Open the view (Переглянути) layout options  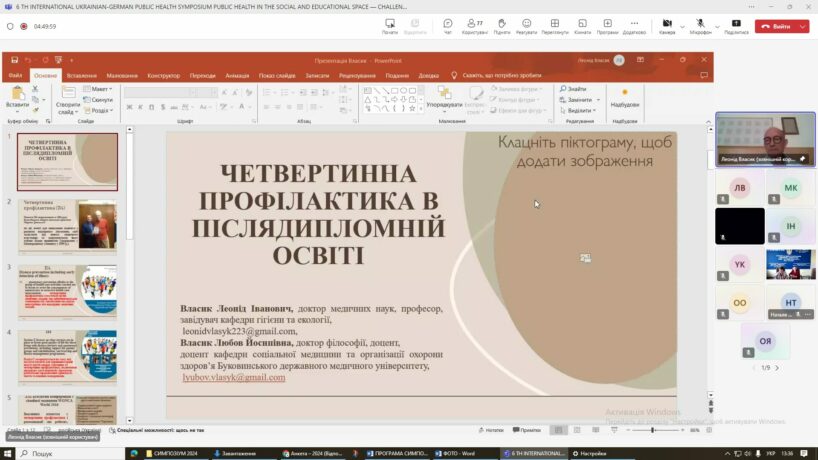(x=555, y=23)
